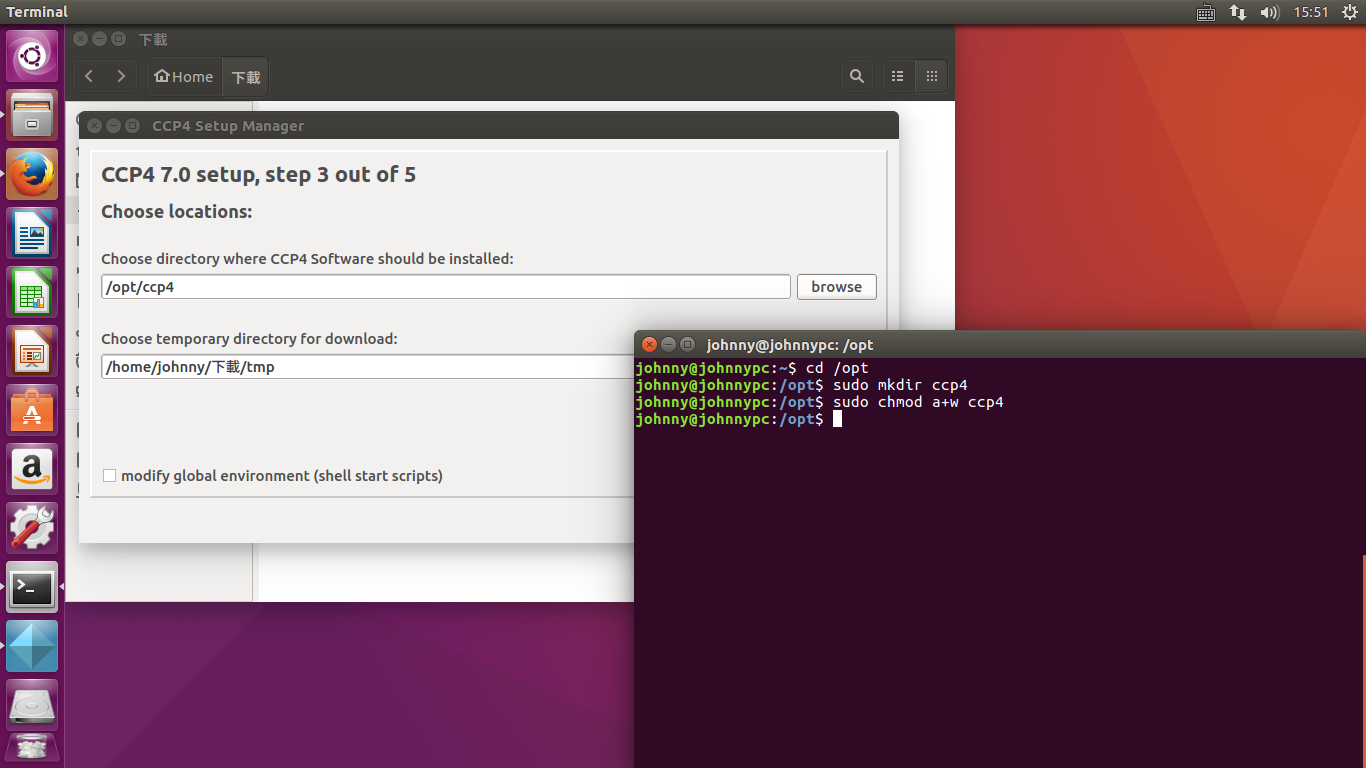Open System Settings wrench icon
This screenshot has height=768, width=1366.
point(32,528)
